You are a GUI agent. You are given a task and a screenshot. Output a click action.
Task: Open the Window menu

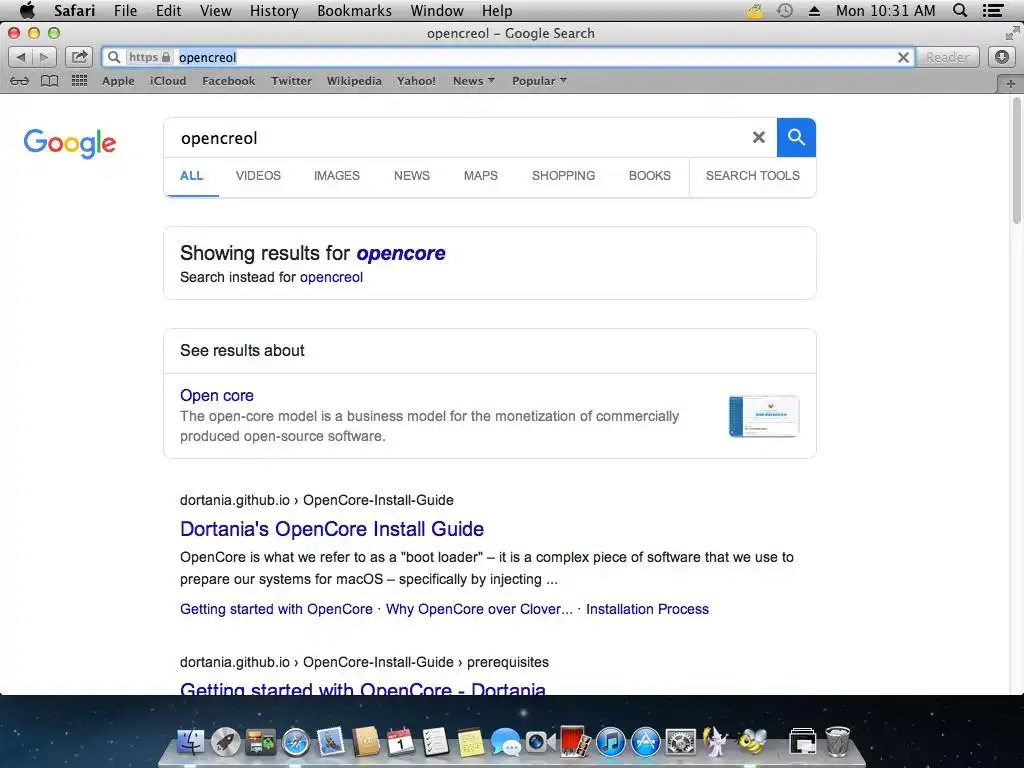(x=437, y=10)
